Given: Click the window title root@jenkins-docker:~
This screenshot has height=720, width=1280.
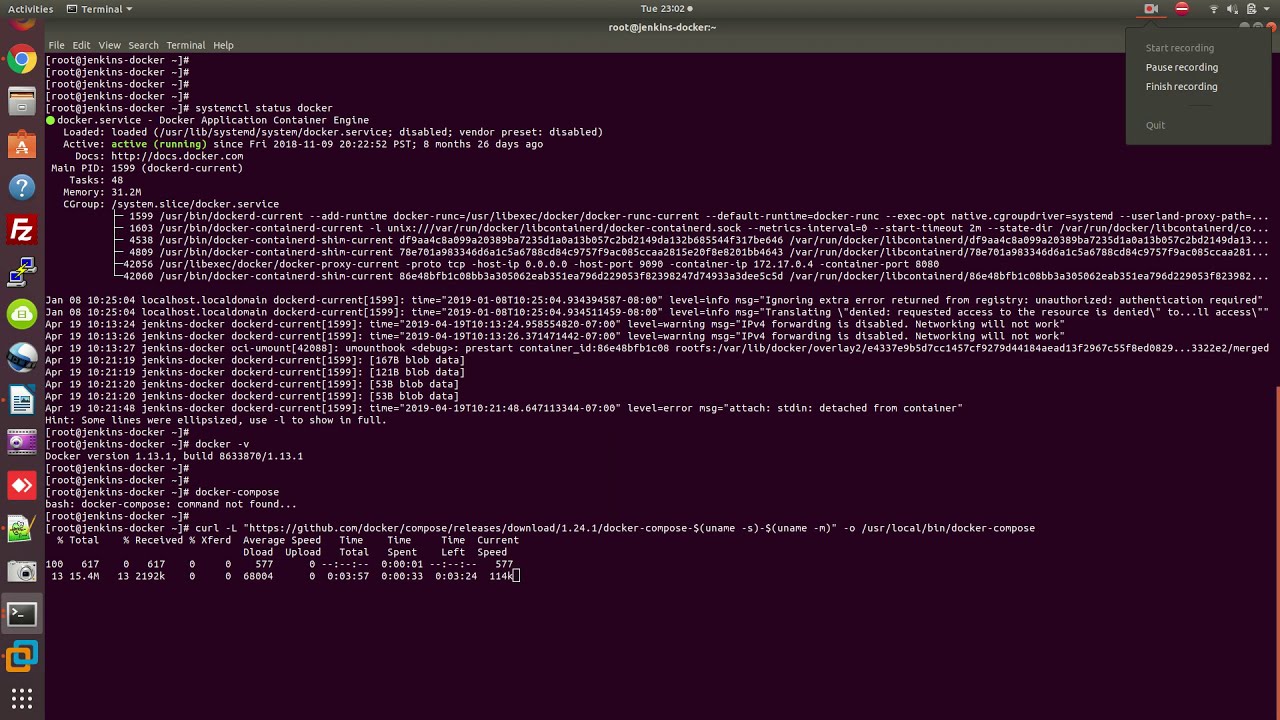Looking at the screenshot, I should tap(662, 27).
